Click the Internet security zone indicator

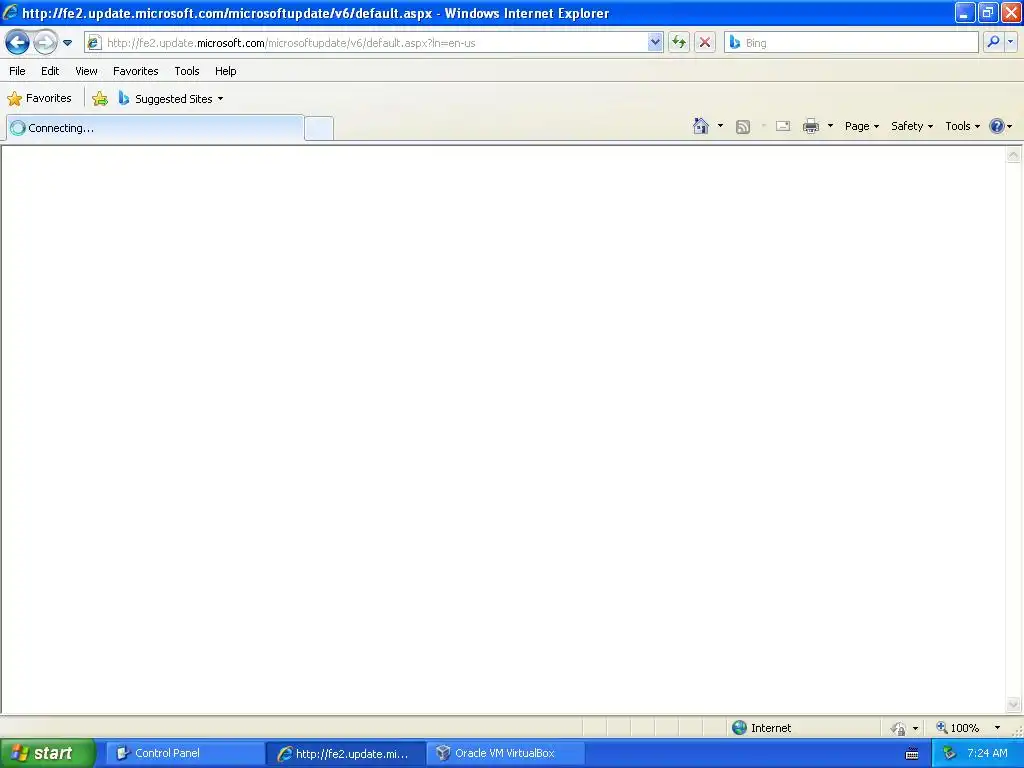pos(761,728)
